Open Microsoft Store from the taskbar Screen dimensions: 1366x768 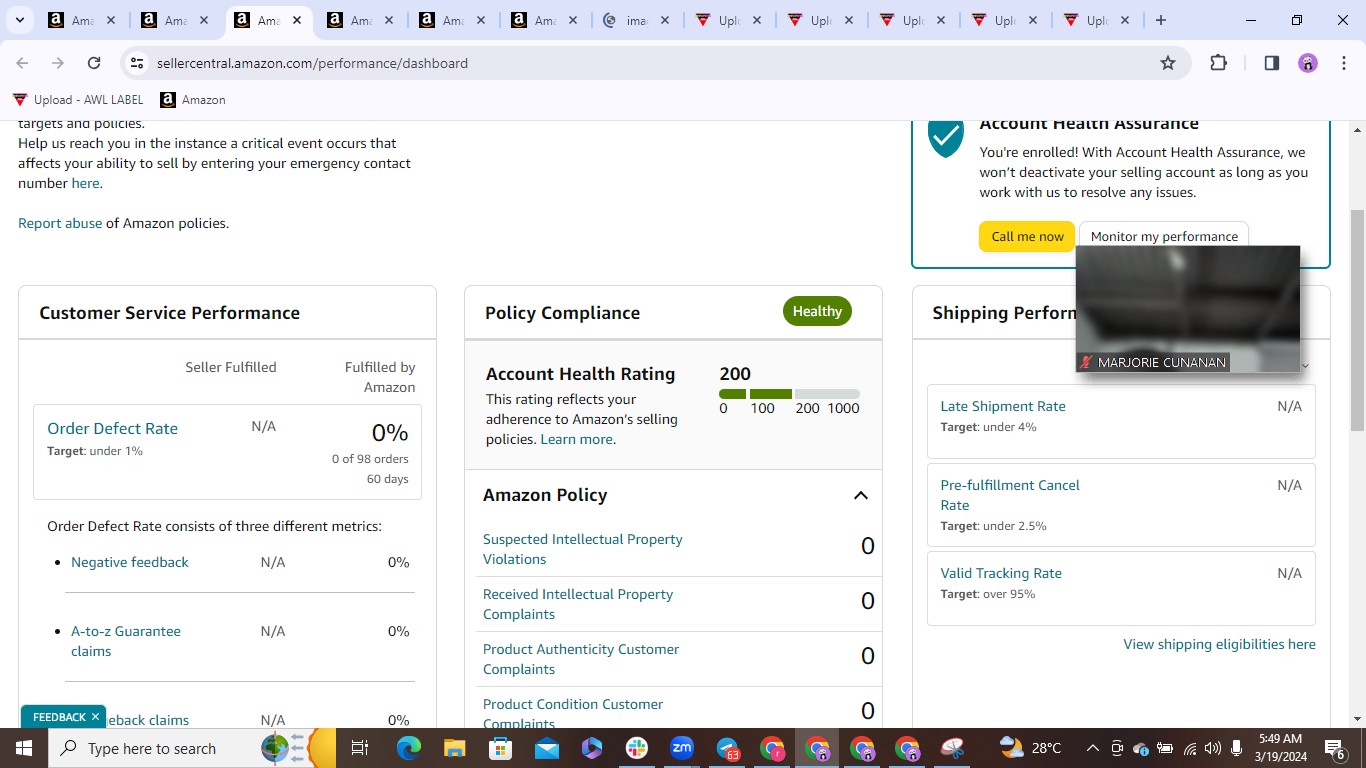500,748
